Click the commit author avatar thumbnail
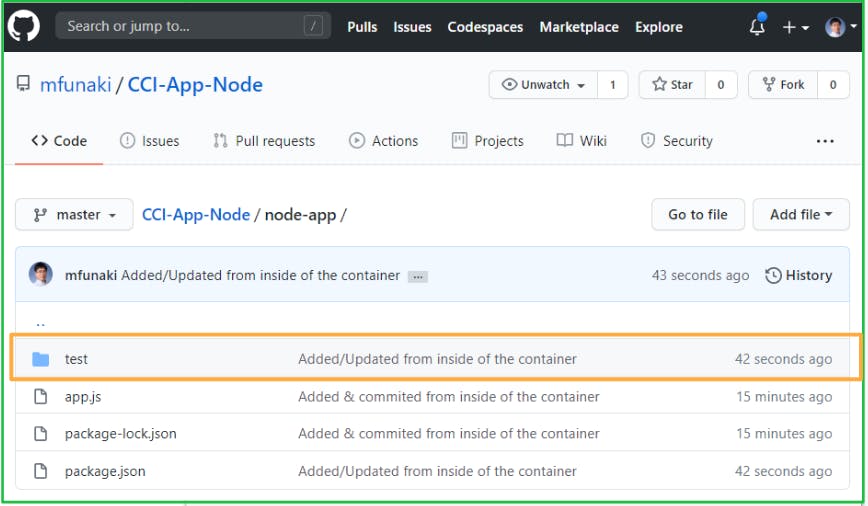The width and height of the screenshot is (868, 506). coord(41,275)
